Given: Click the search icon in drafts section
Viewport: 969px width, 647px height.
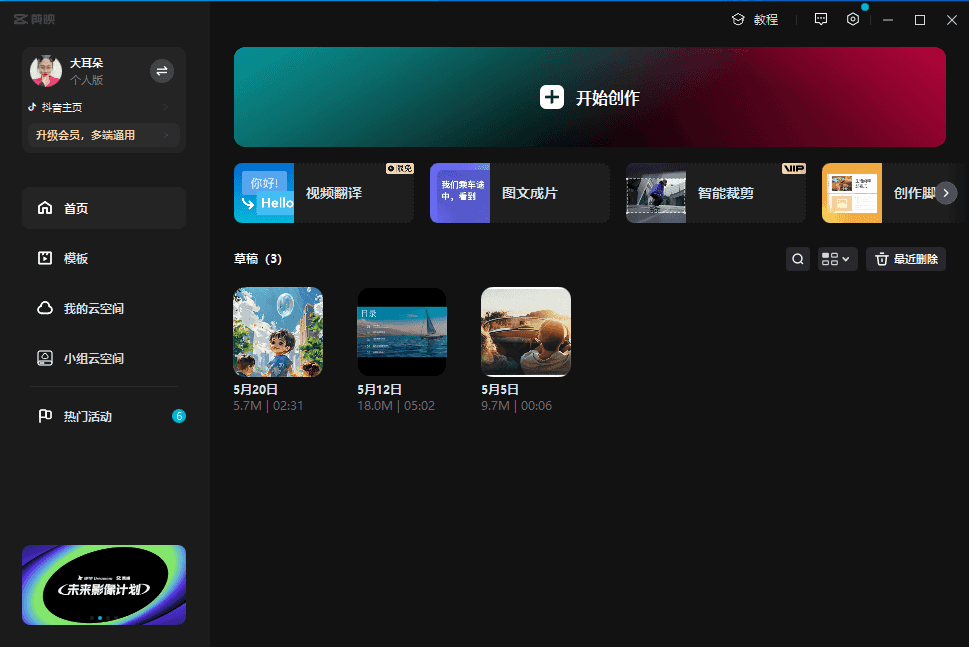Looking at the screenshot, I should point(798,259).
